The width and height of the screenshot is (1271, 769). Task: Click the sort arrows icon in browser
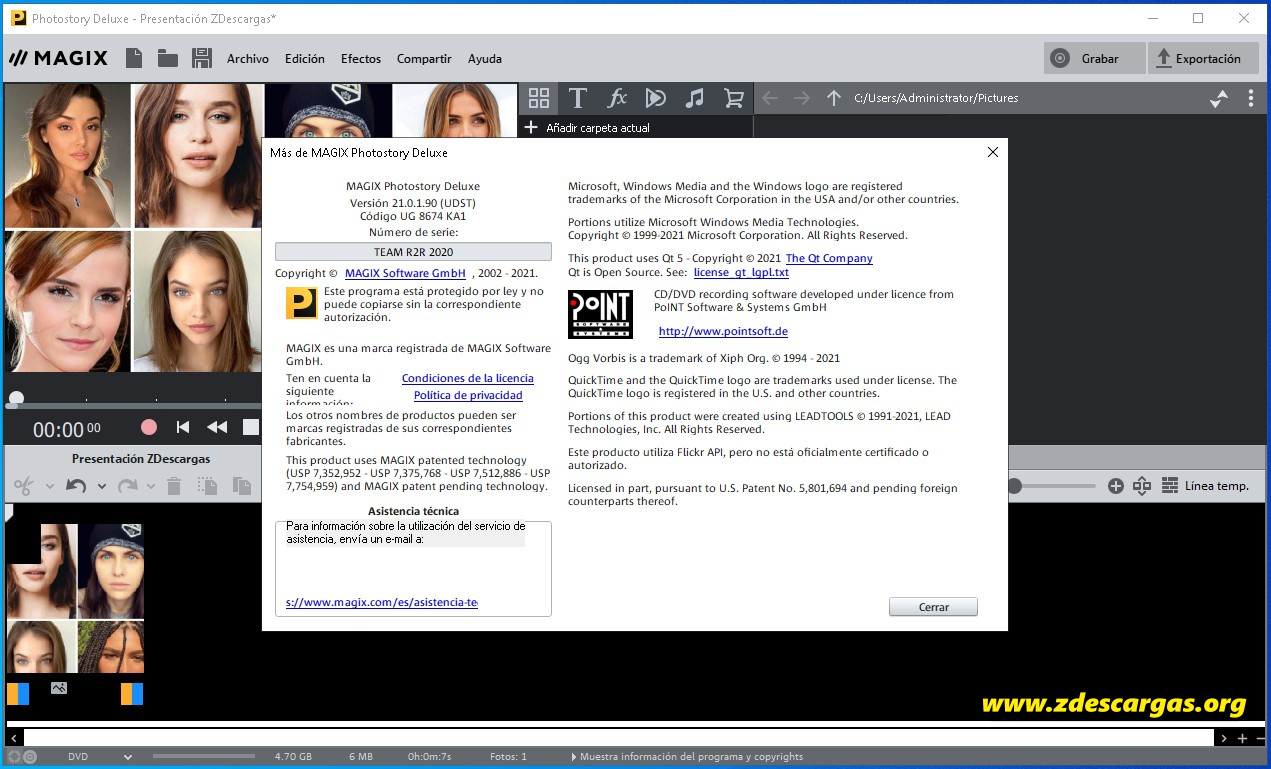tap(1219, 98)
